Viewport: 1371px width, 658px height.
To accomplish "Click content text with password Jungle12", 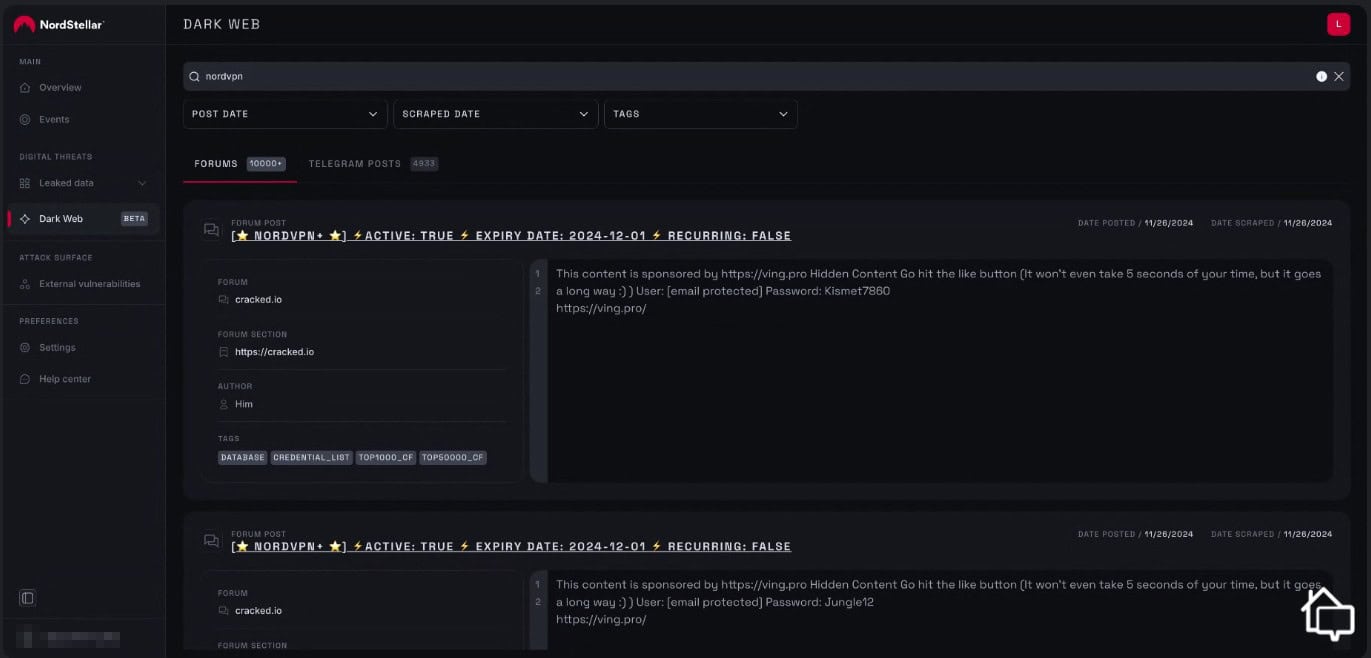I will point(938,602).
